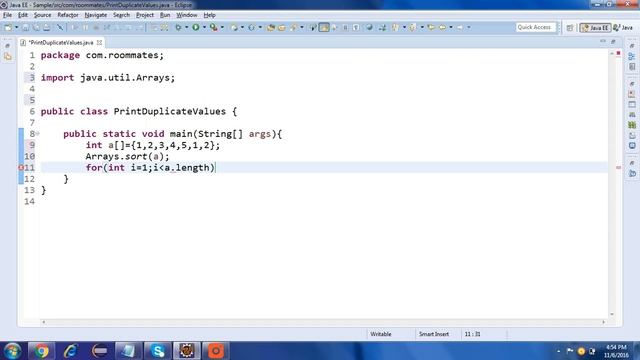640x360 pixels.
Task: Open the Window menu
Action: point(187,15)
